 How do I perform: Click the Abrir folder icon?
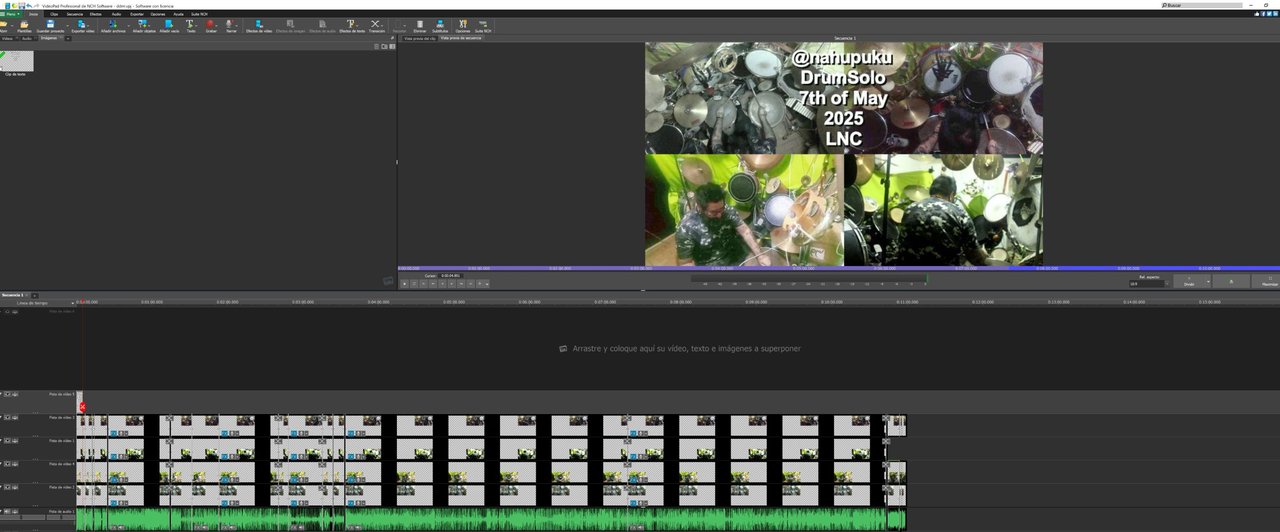[4, 23]
